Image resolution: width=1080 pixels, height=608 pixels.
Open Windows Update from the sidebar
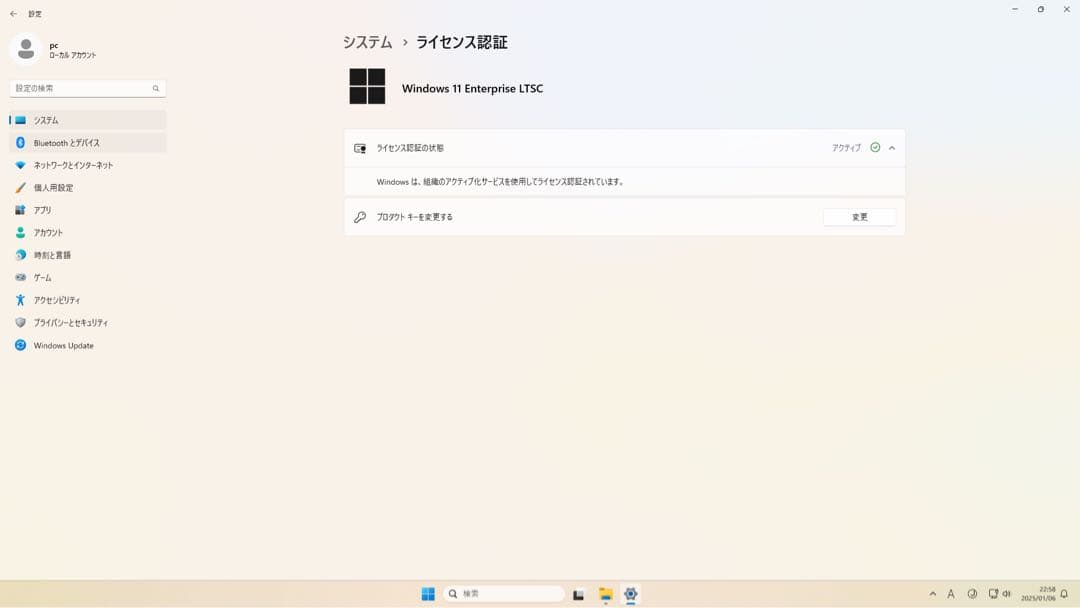click(x=64, y=345)
